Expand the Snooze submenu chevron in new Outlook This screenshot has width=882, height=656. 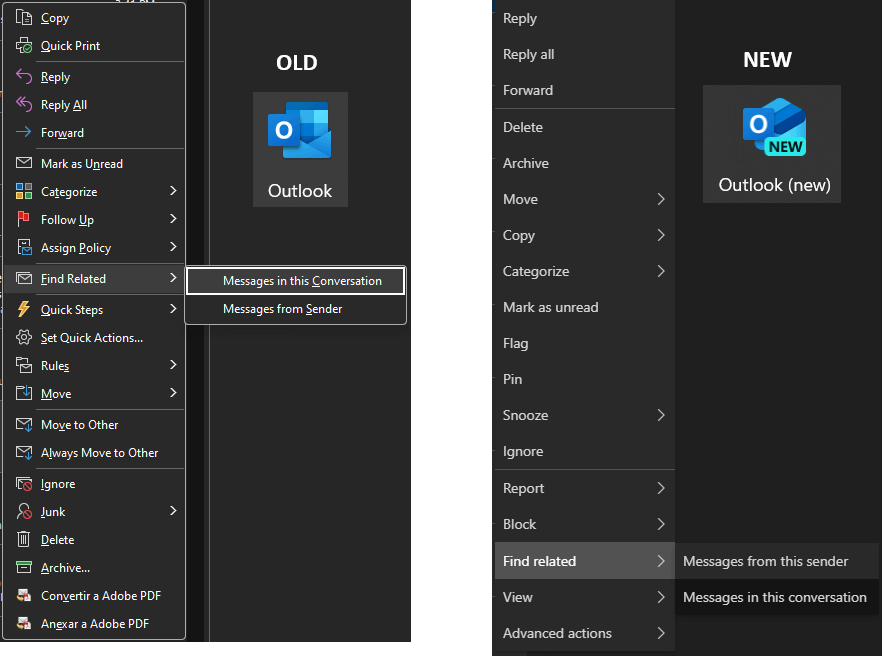(x=661, y=415)
